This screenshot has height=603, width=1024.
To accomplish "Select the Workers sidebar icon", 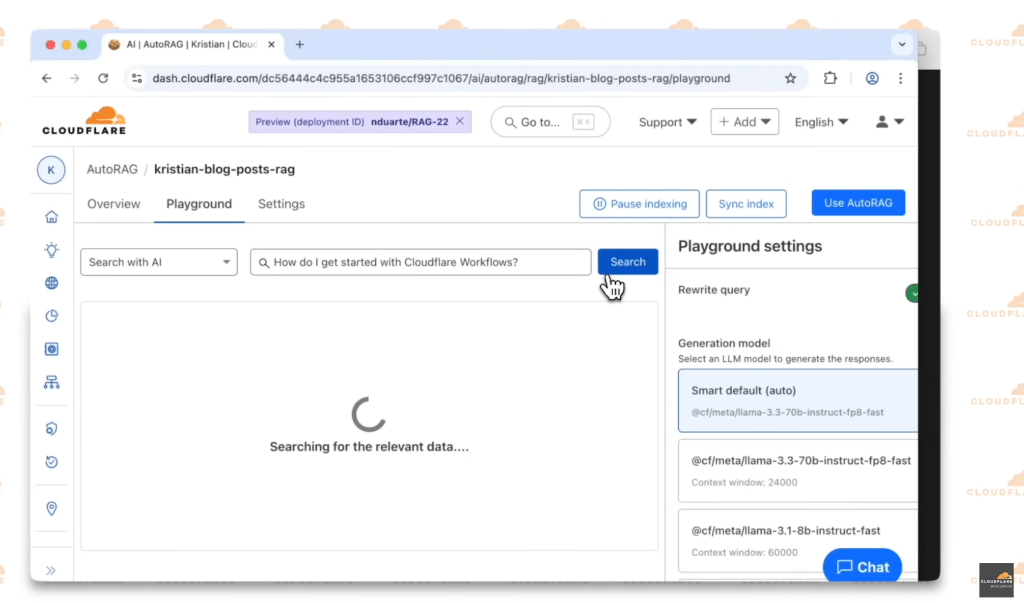I will coord(51,348).
